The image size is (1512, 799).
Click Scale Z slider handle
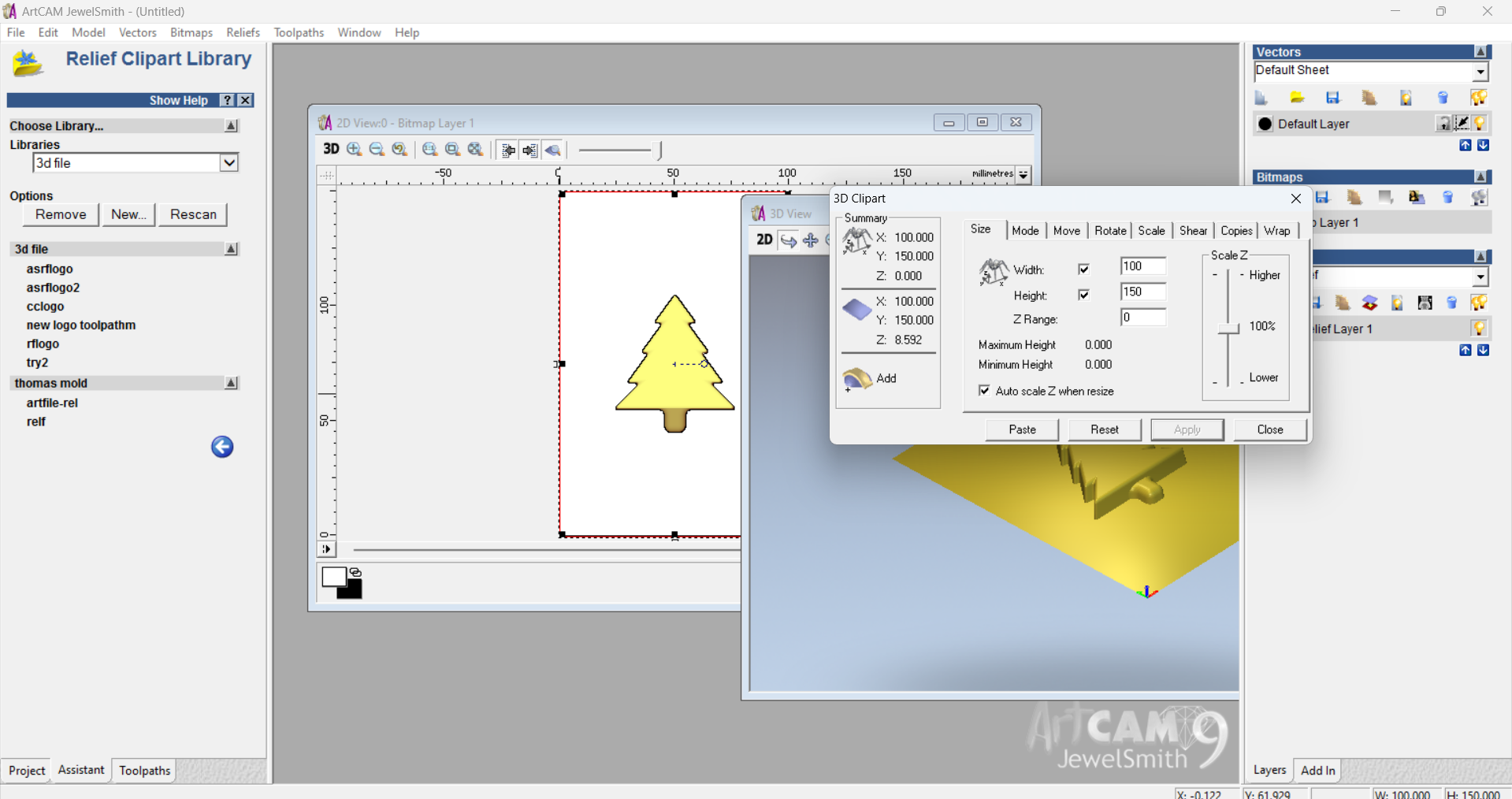[x=1228, y=329]
